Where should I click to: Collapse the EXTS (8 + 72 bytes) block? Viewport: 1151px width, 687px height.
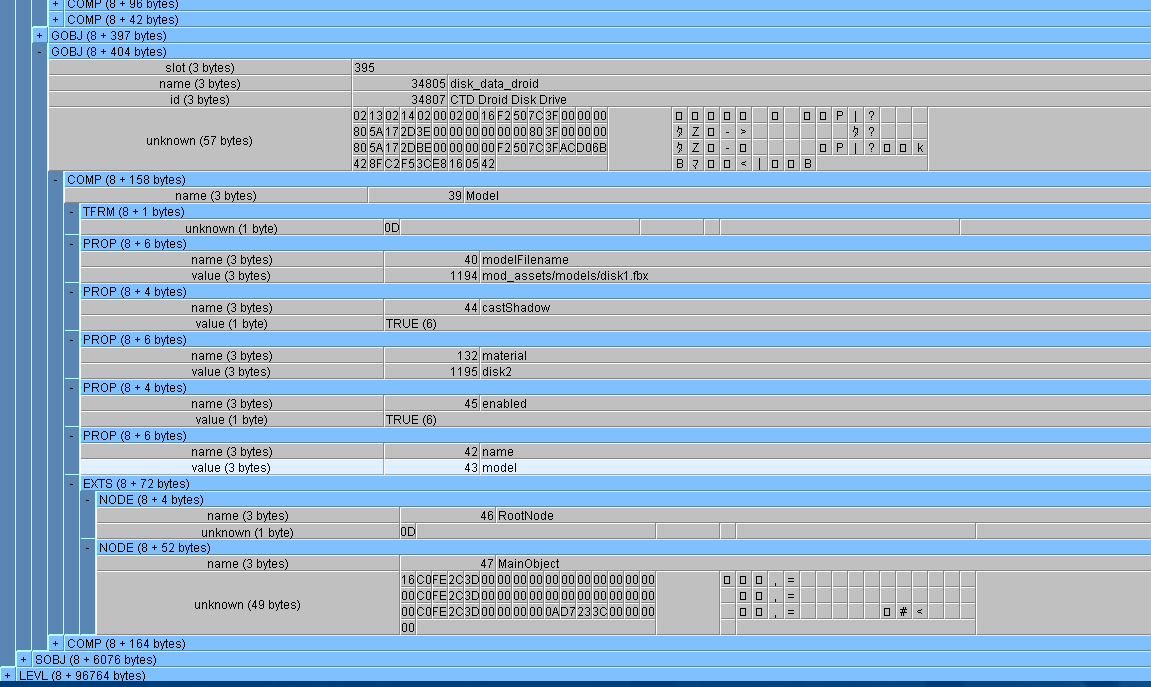tap(72, 484)
